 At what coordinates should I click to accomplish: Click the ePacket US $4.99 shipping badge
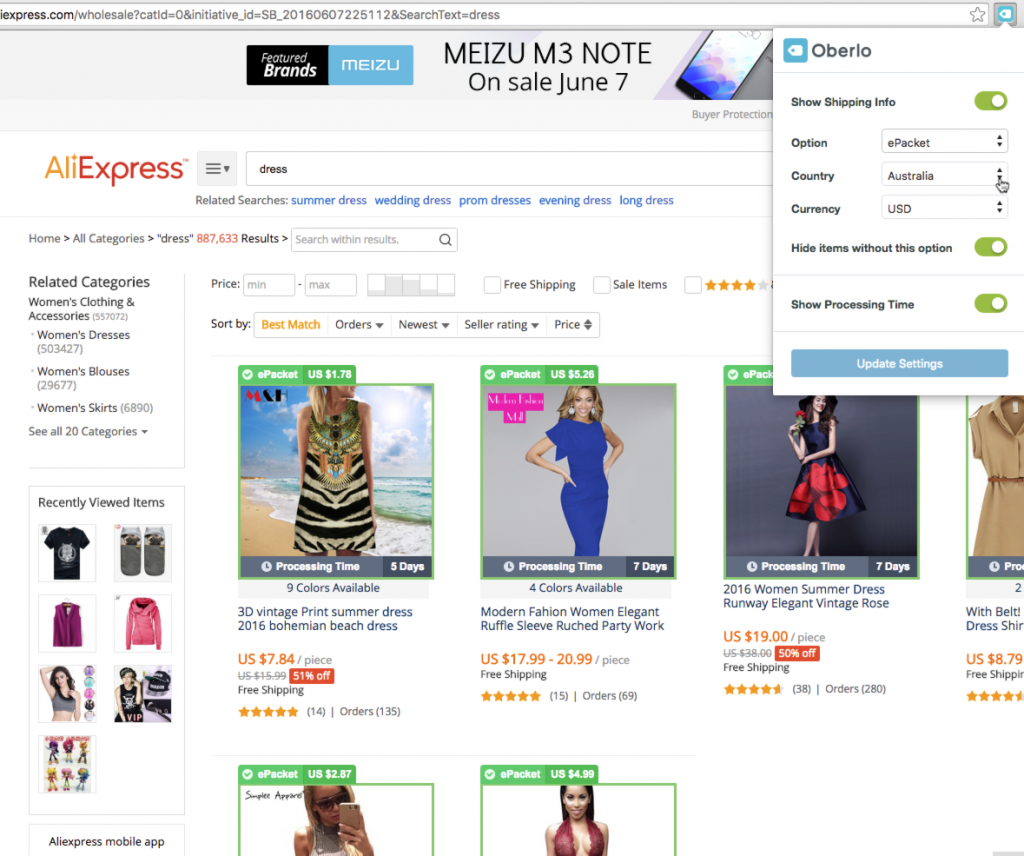coord(540,774)
